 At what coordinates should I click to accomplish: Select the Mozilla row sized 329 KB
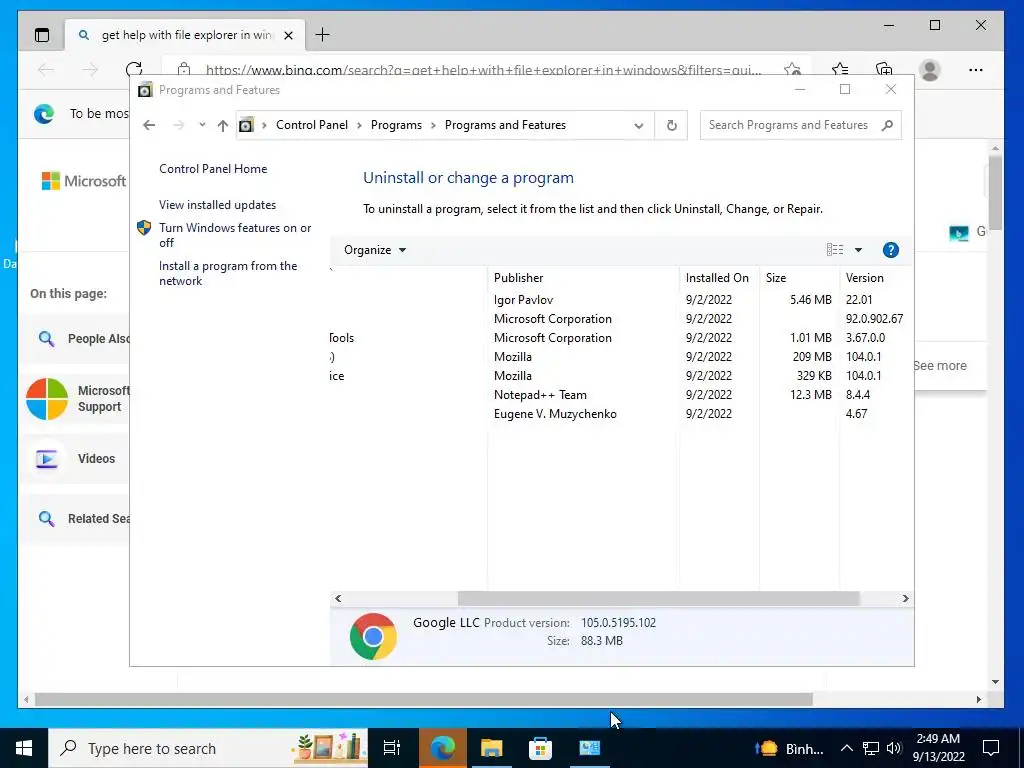(x=622, y=376)
